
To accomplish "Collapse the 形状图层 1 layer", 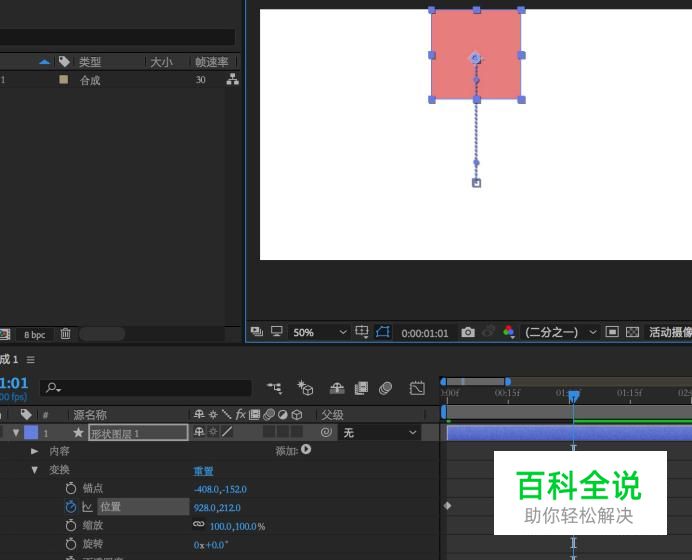I will pos(16,433).
